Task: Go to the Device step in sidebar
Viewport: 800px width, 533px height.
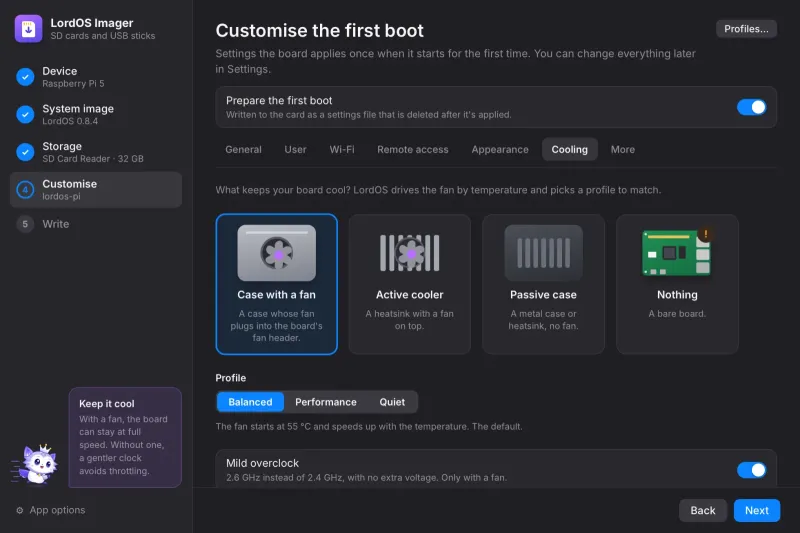Action: coord(96,77)
